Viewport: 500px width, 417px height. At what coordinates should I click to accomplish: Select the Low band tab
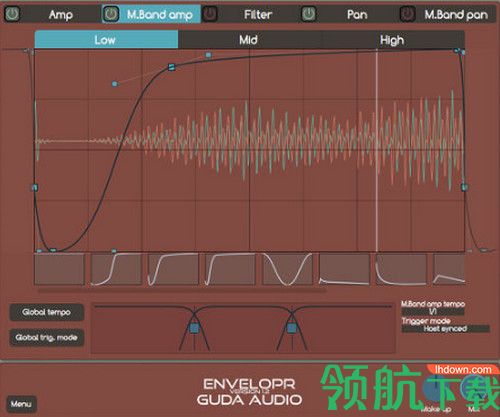[x=106, y=40]
